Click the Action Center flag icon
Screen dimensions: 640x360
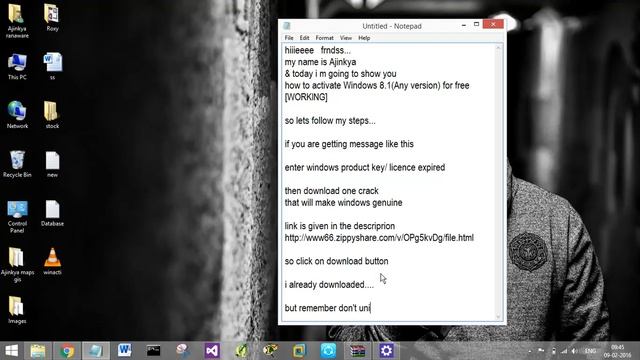pos(542,351)
